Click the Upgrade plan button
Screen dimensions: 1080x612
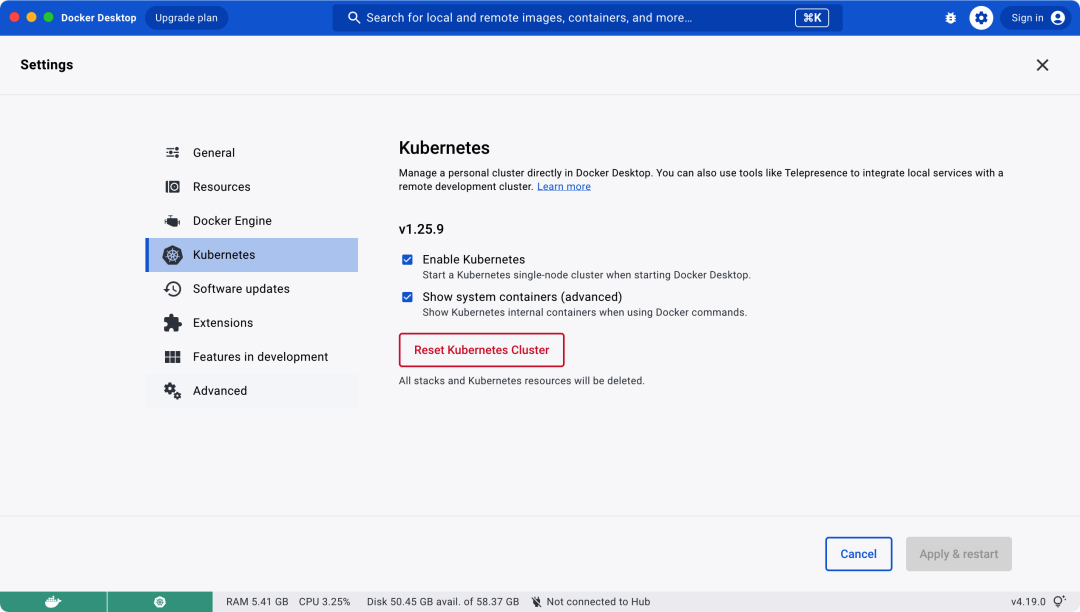coord(186,18)
